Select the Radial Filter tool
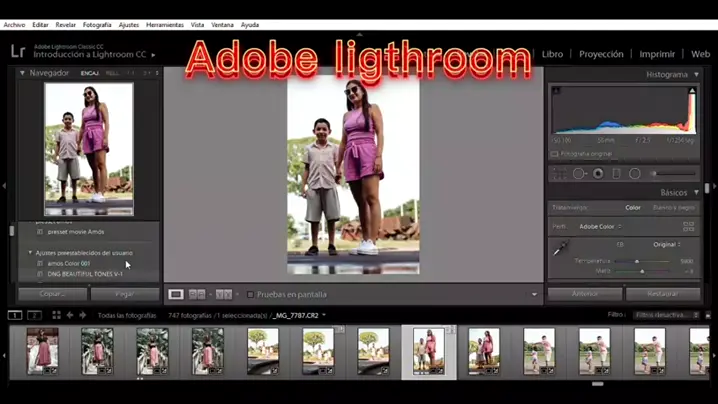 tap(635, 174)
